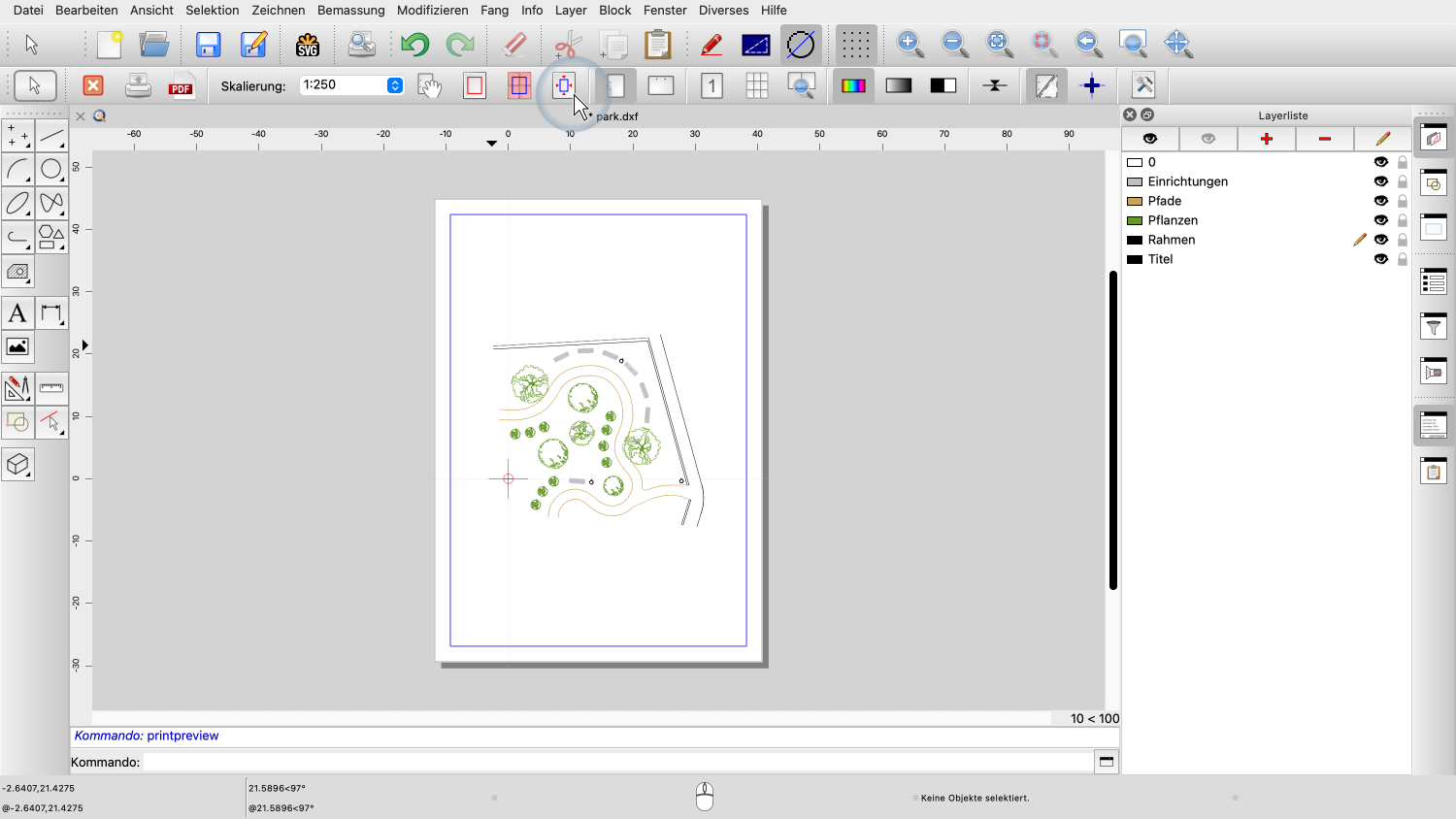Select the Circle drawing tool
This screenshot has height=819, width=1456.
pos(51,169)
